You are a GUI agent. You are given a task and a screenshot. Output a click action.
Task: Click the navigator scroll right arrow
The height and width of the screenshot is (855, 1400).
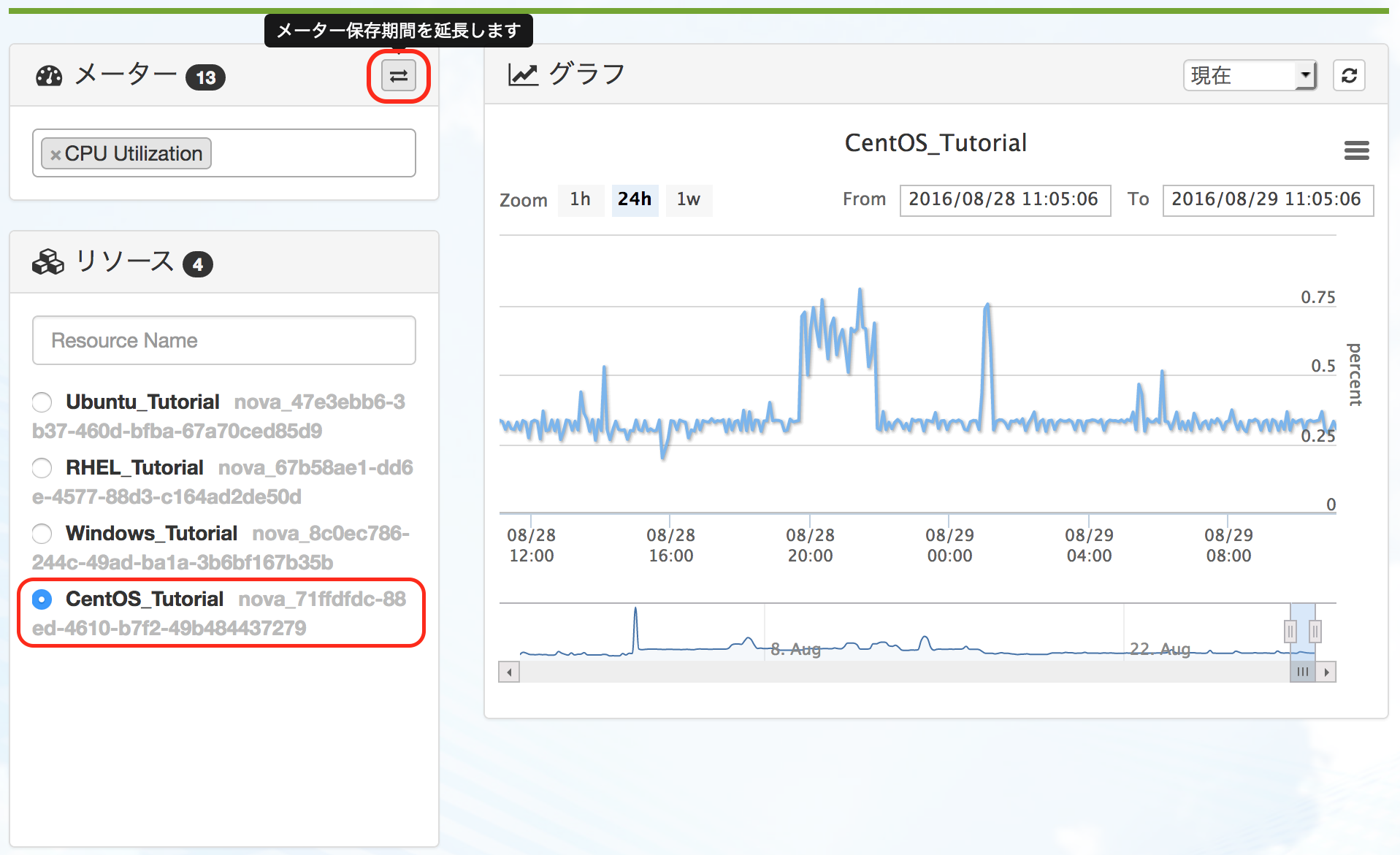1326,672
